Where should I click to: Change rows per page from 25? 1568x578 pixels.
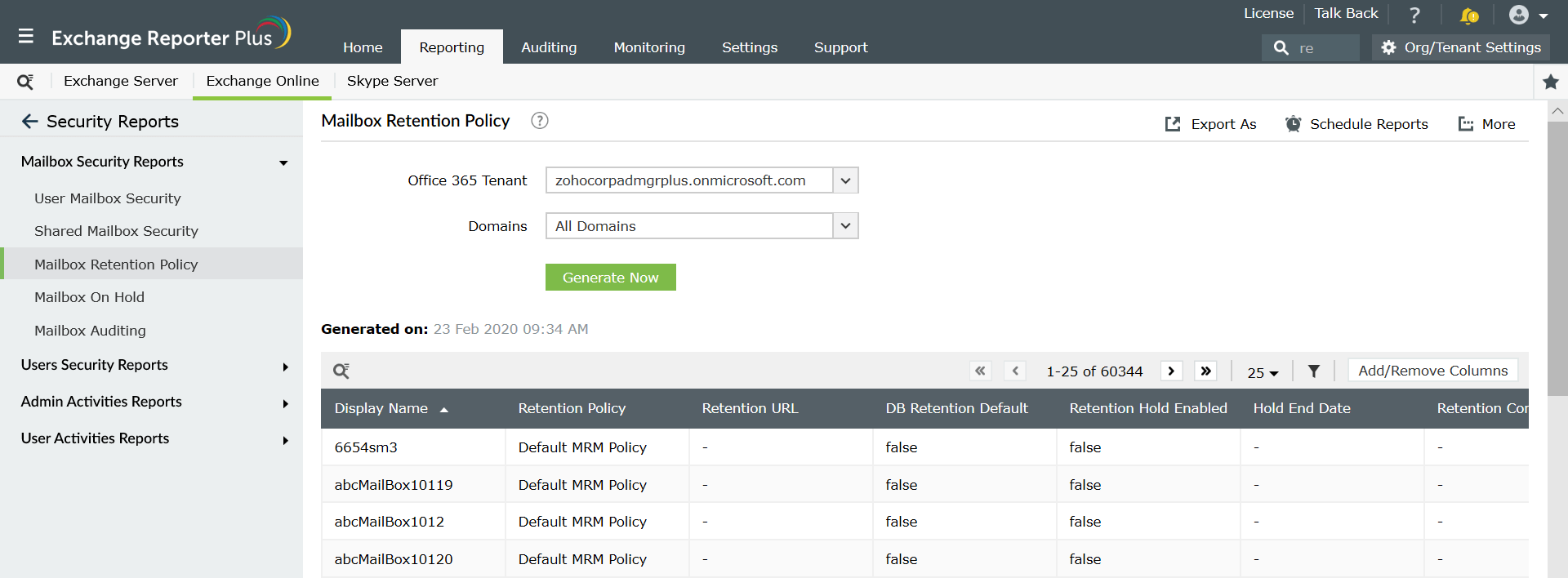[1263, 372]
